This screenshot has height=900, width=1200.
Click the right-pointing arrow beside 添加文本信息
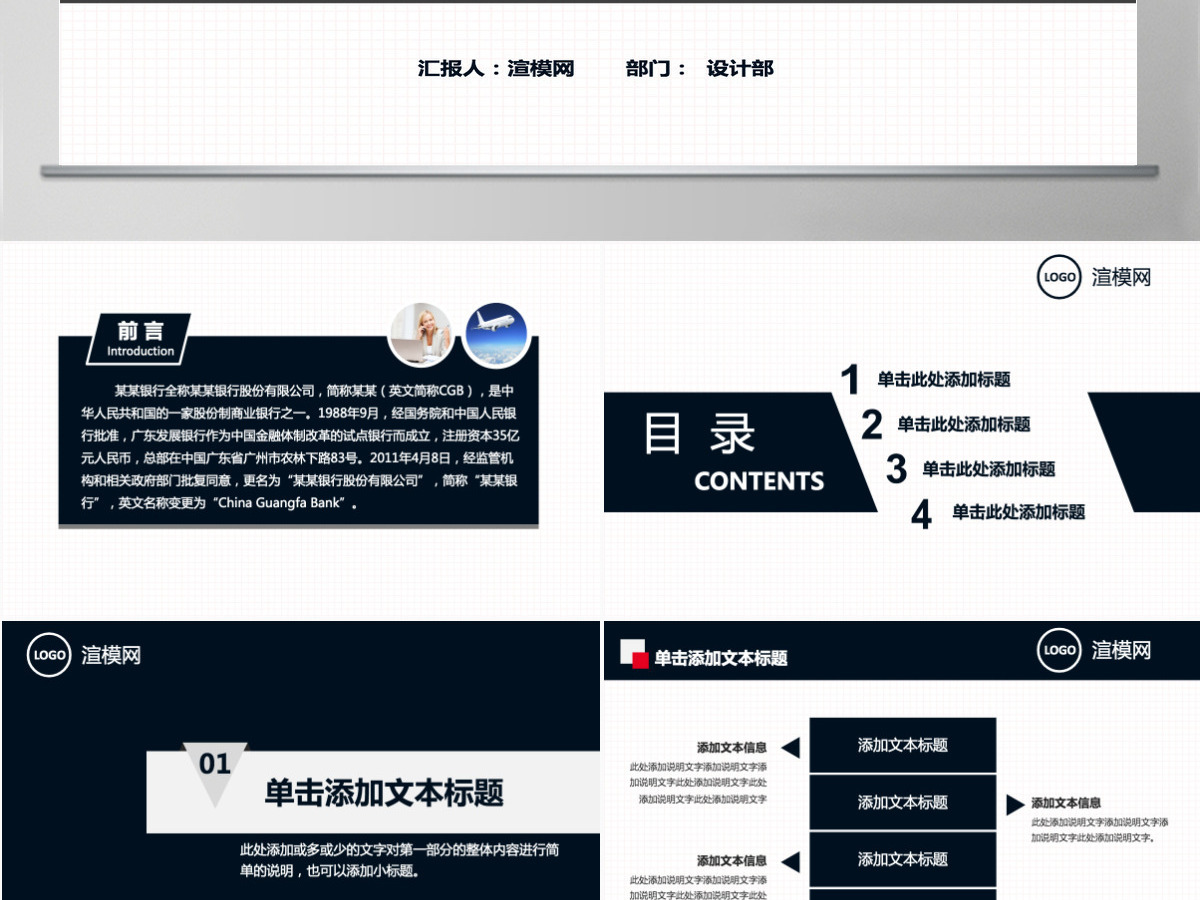coord(1015,804)
